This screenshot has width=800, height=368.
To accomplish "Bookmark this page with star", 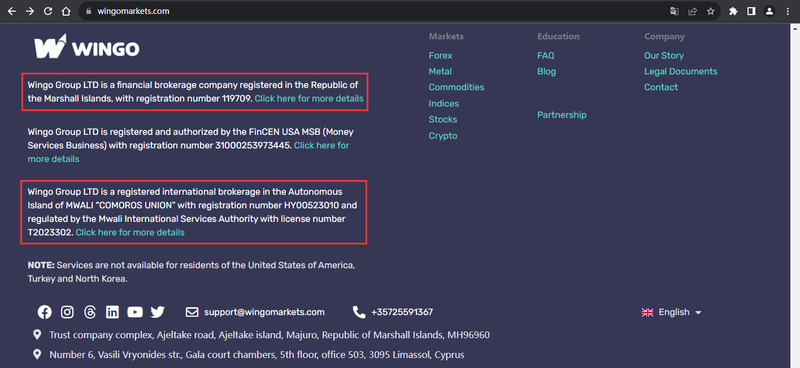I will (x=710, y=11).
